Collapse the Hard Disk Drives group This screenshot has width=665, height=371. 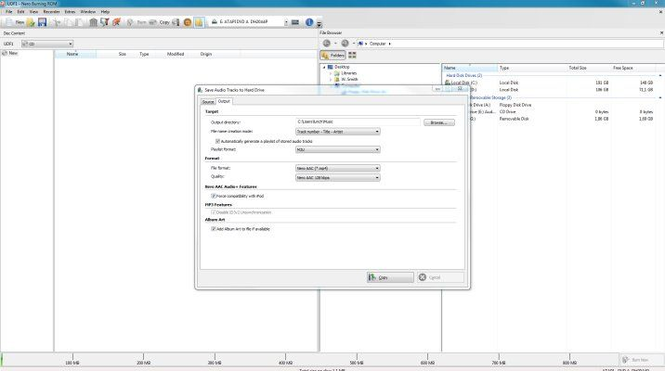click(x=660, y=75)
